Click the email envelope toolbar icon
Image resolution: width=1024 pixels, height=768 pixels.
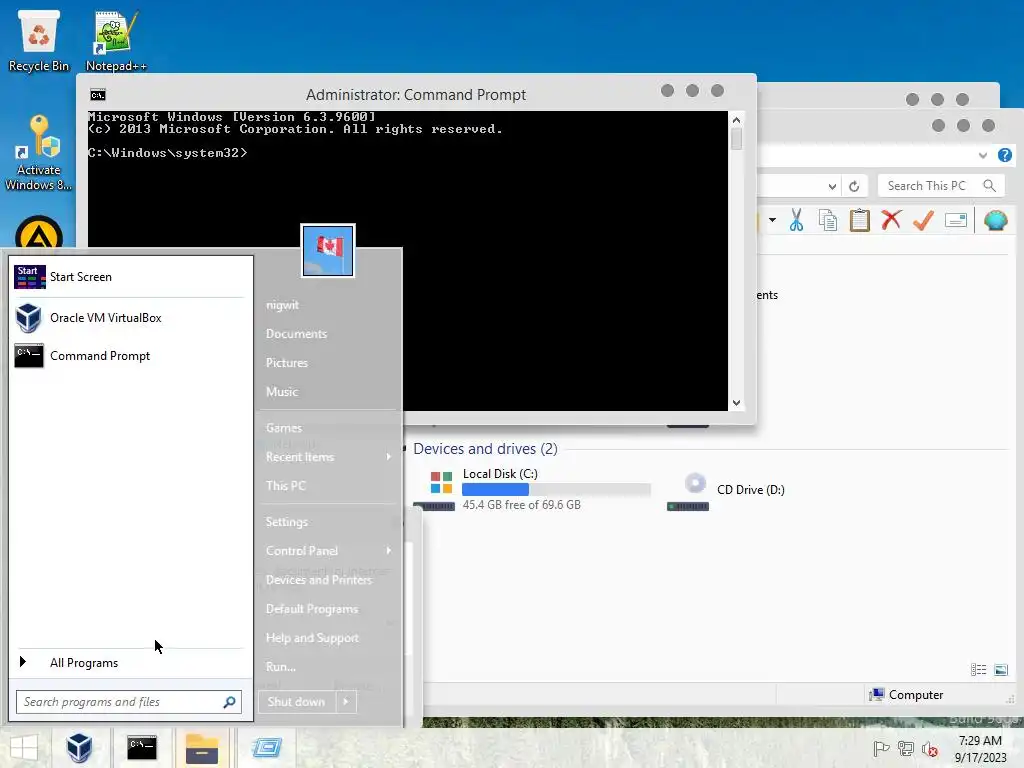click(x=955, y=221)
